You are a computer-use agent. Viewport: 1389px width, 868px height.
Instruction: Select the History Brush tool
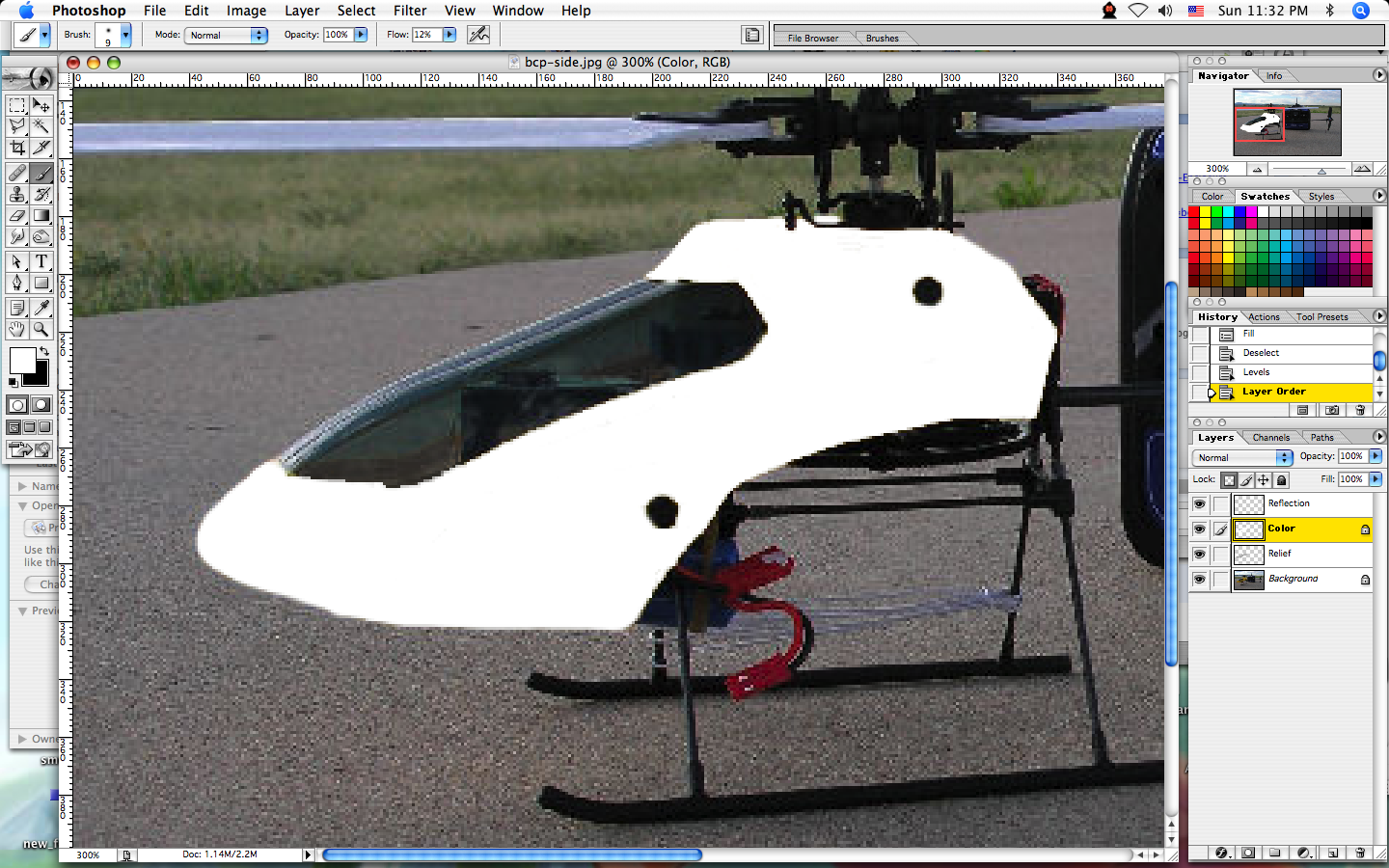click(x=41, y=195)
